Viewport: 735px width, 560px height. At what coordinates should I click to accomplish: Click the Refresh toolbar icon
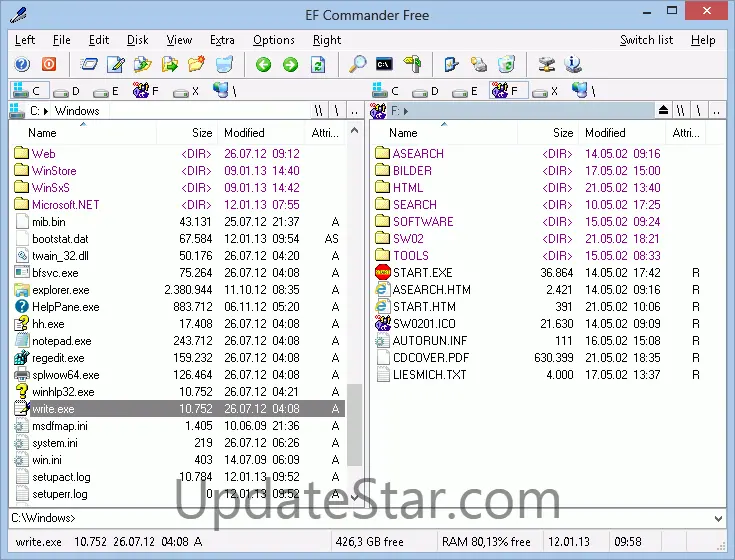(318, 64)
